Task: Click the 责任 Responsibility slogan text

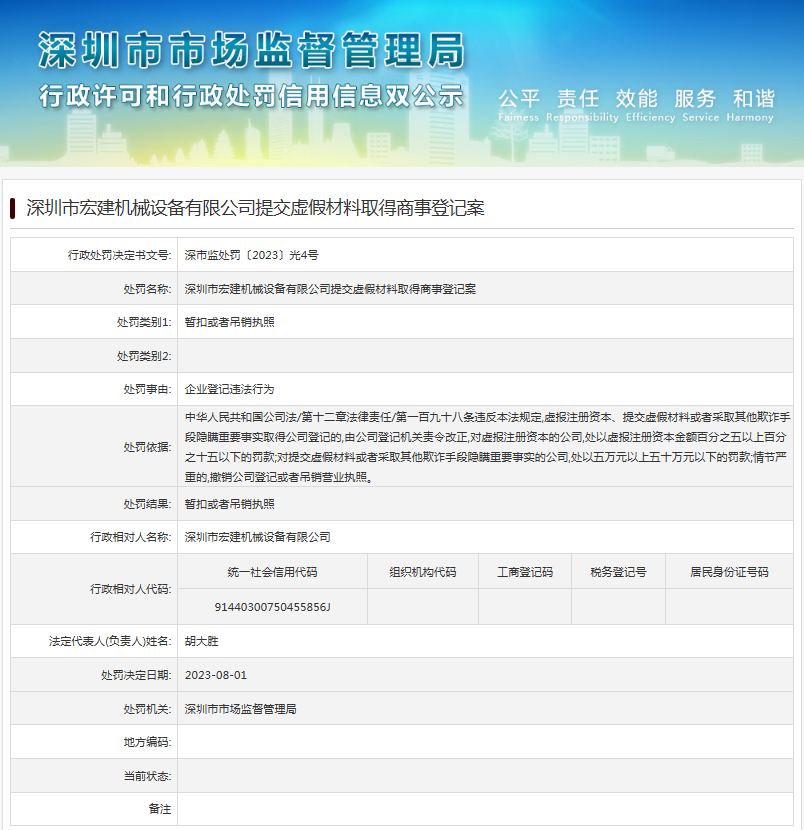Action: click(x=582, y=105)
